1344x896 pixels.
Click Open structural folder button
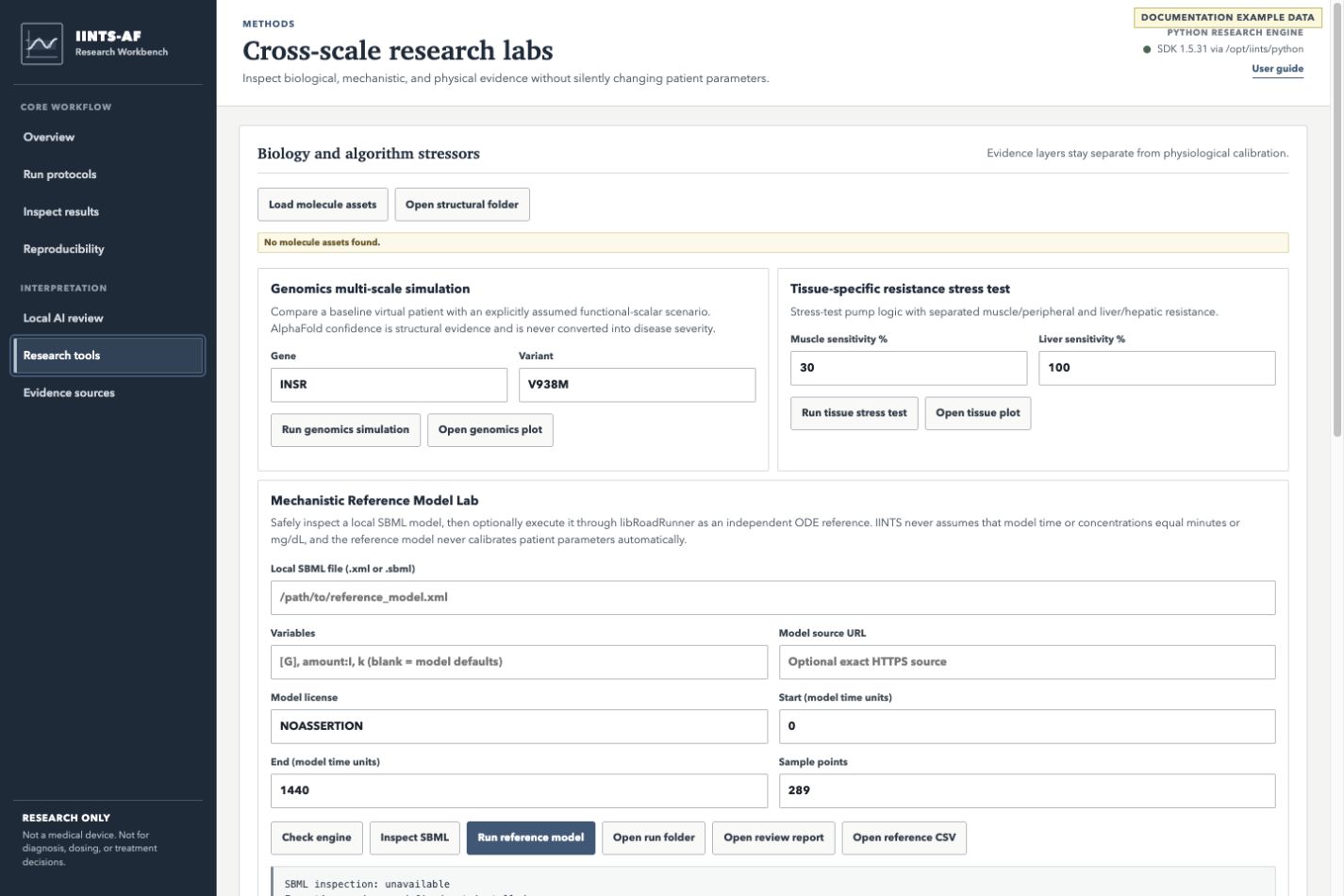462,205
